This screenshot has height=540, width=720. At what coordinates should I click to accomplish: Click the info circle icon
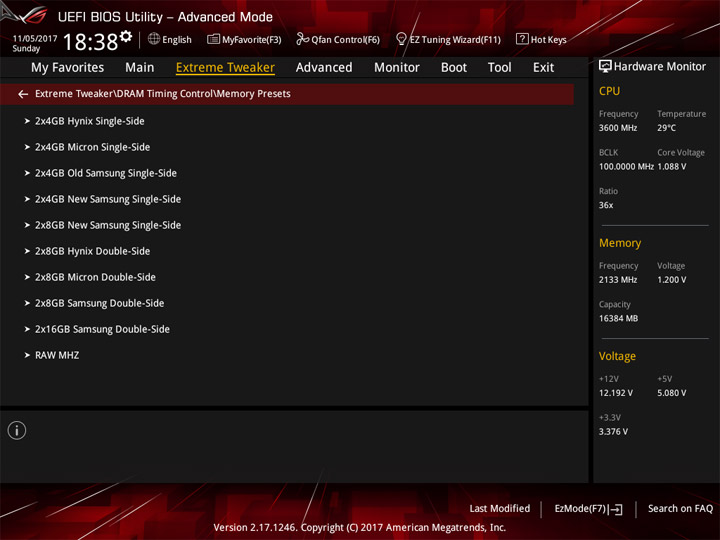(x=17, y=431)
